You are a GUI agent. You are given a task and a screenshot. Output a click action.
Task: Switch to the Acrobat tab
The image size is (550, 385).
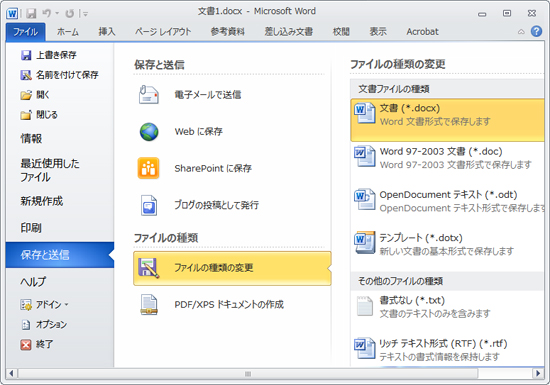[x=422, y=32]
